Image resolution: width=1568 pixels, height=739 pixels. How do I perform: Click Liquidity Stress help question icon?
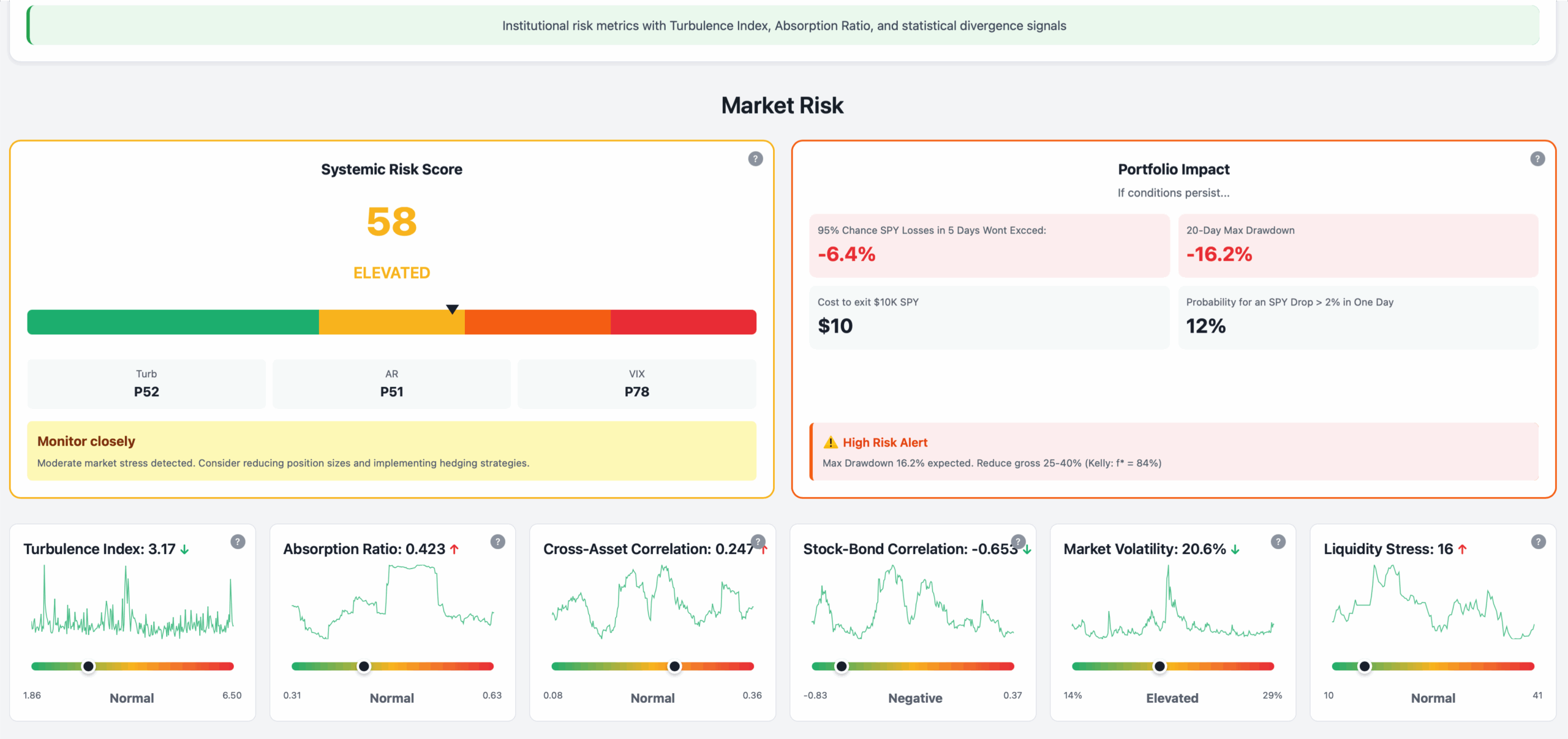click(1538, 542)
